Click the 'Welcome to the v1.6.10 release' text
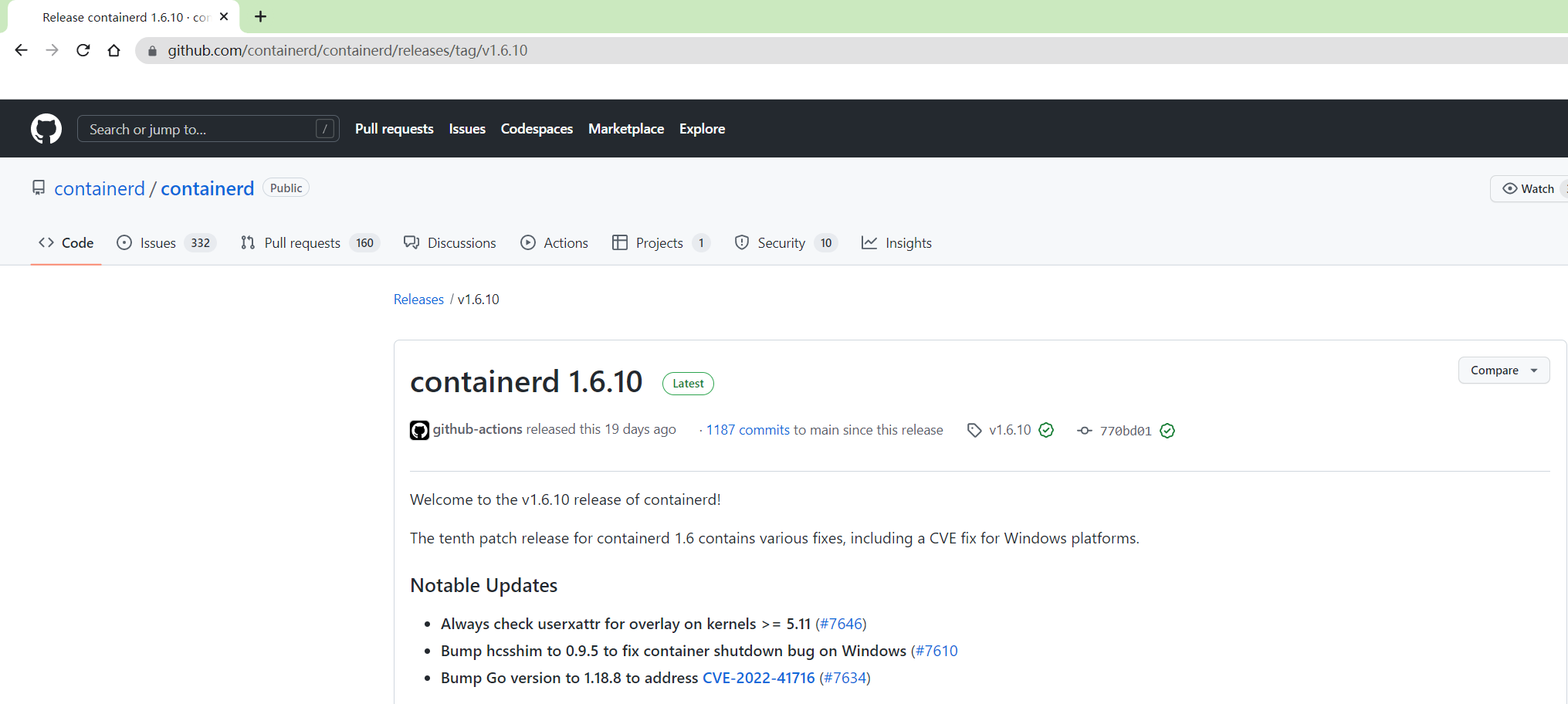The height and width of the screenshot is (704, 1568). tap(565, 499)
